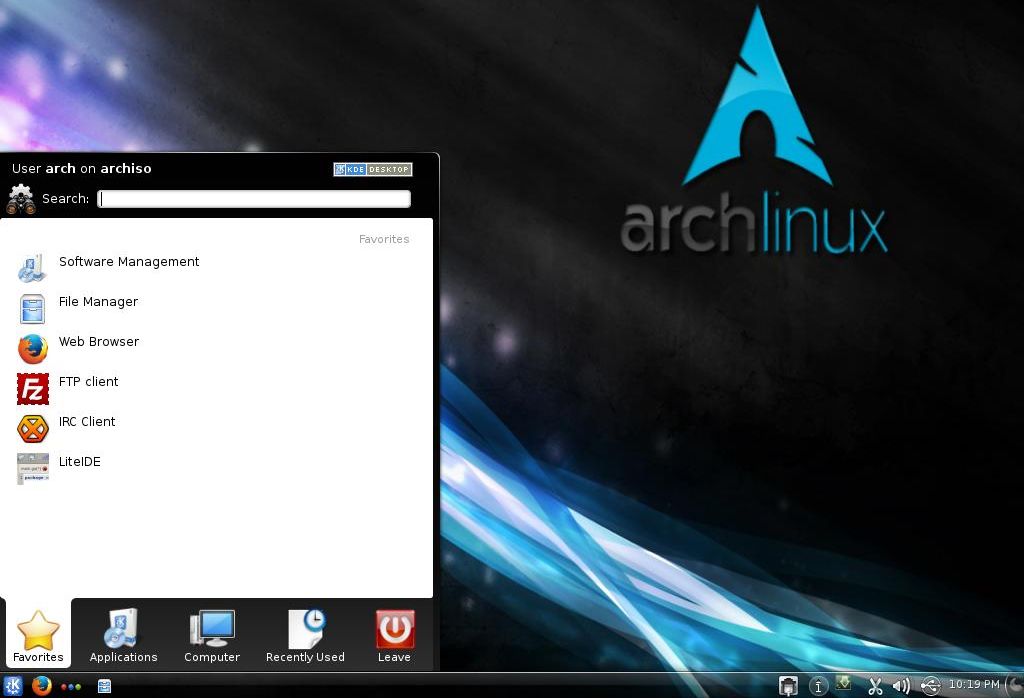This screenshot has height=698, width=1024.
Task: Select the Leave tab
Action: coord(394,636)
